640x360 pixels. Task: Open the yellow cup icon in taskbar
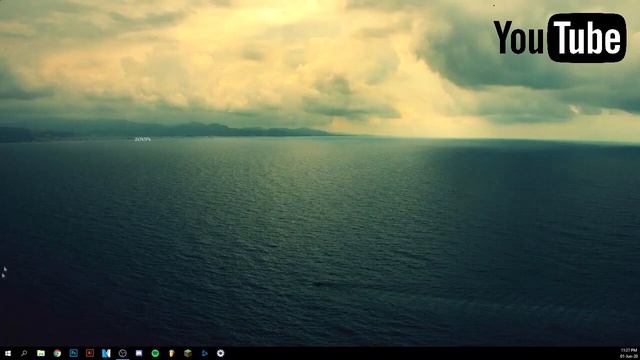[x=171, y=353]
